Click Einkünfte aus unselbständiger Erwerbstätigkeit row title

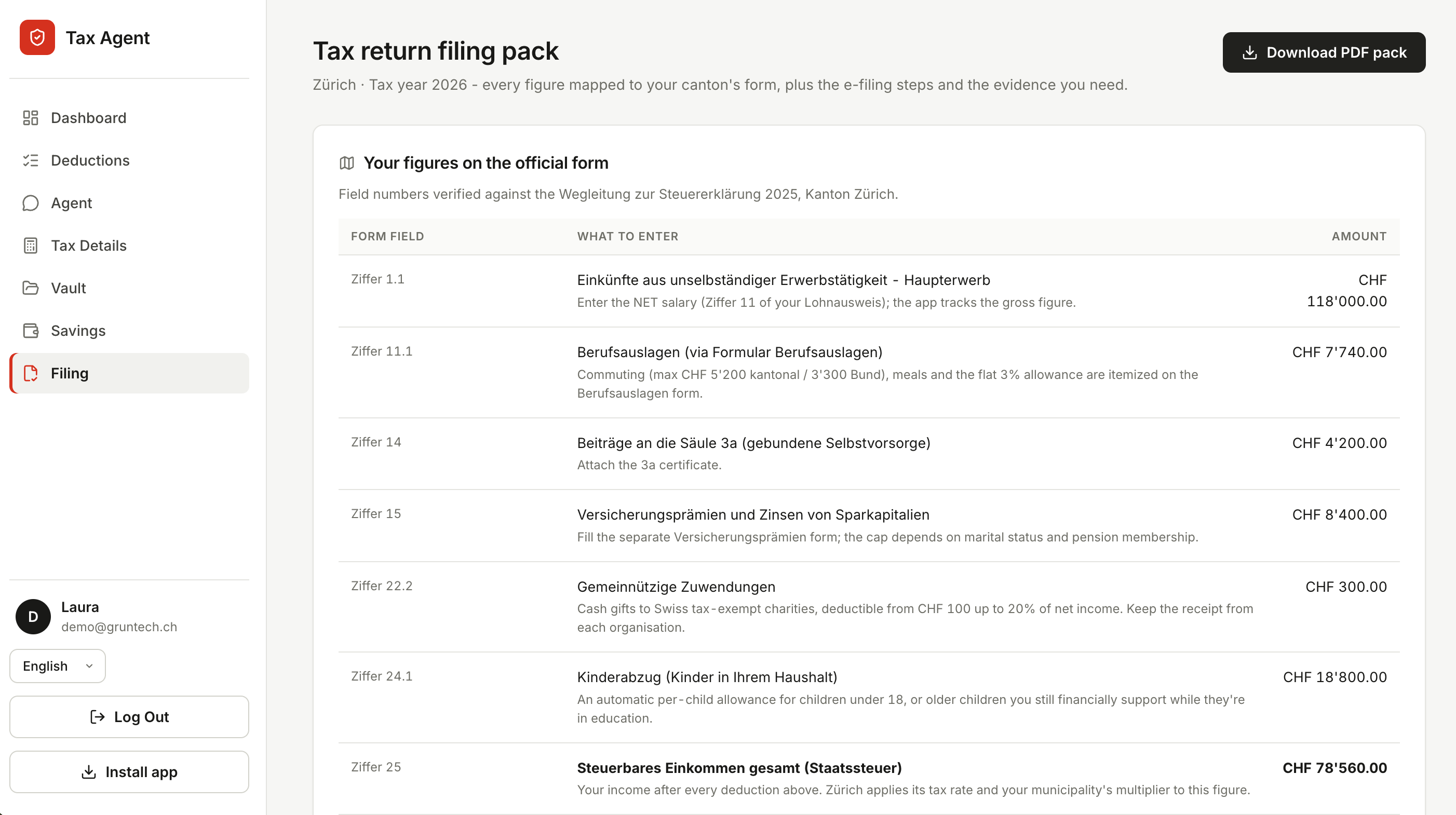[784, 280]
